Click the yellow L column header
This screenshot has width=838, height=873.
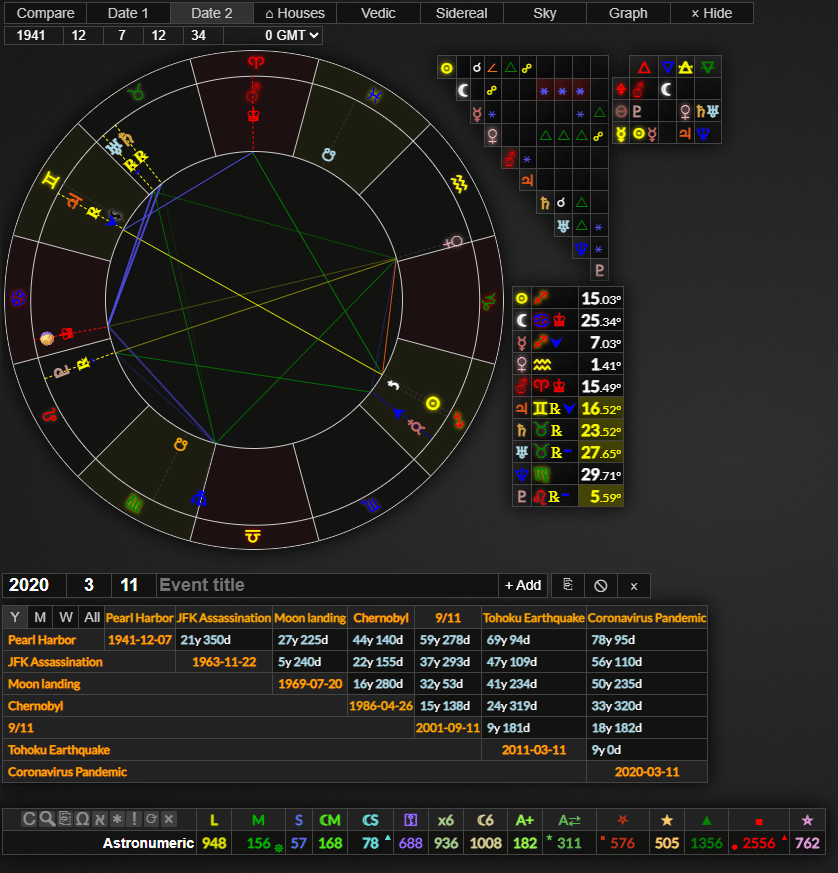tap(213, 820)
